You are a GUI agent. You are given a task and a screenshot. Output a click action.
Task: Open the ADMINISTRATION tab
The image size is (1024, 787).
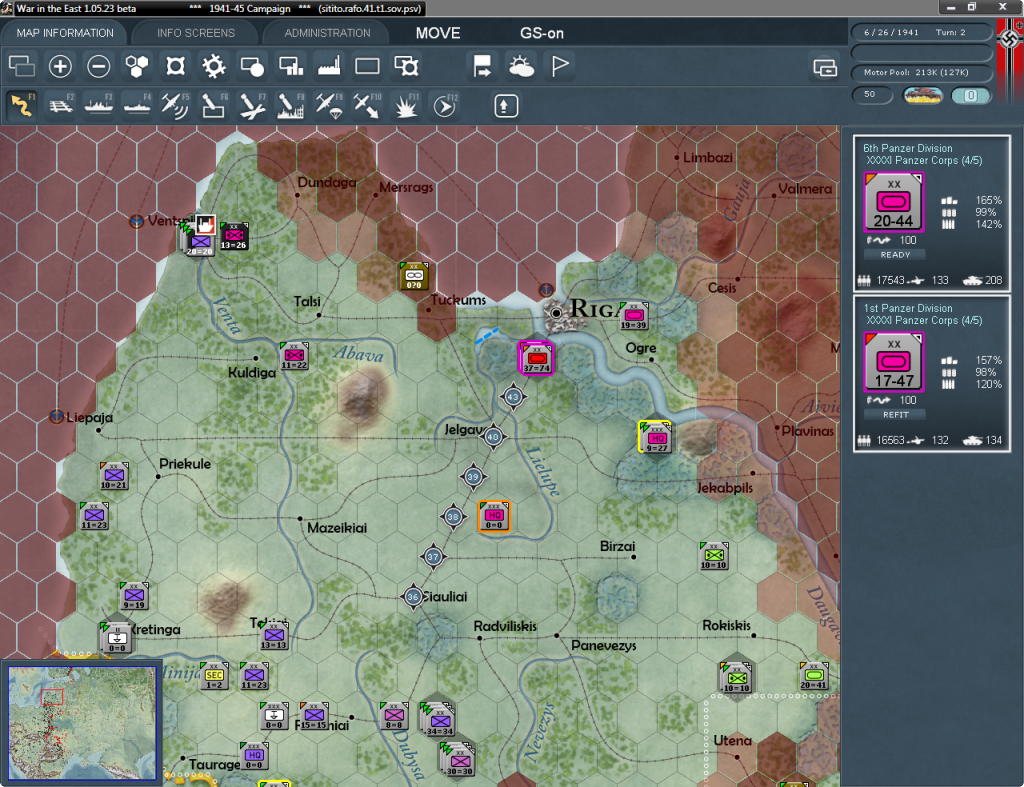[327, 33]
